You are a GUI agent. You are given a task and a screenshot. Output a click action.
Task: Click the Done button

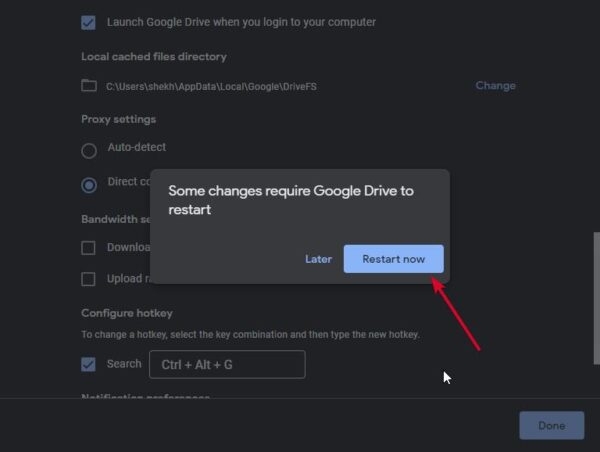pyautogui.click(x=551, y=425)
